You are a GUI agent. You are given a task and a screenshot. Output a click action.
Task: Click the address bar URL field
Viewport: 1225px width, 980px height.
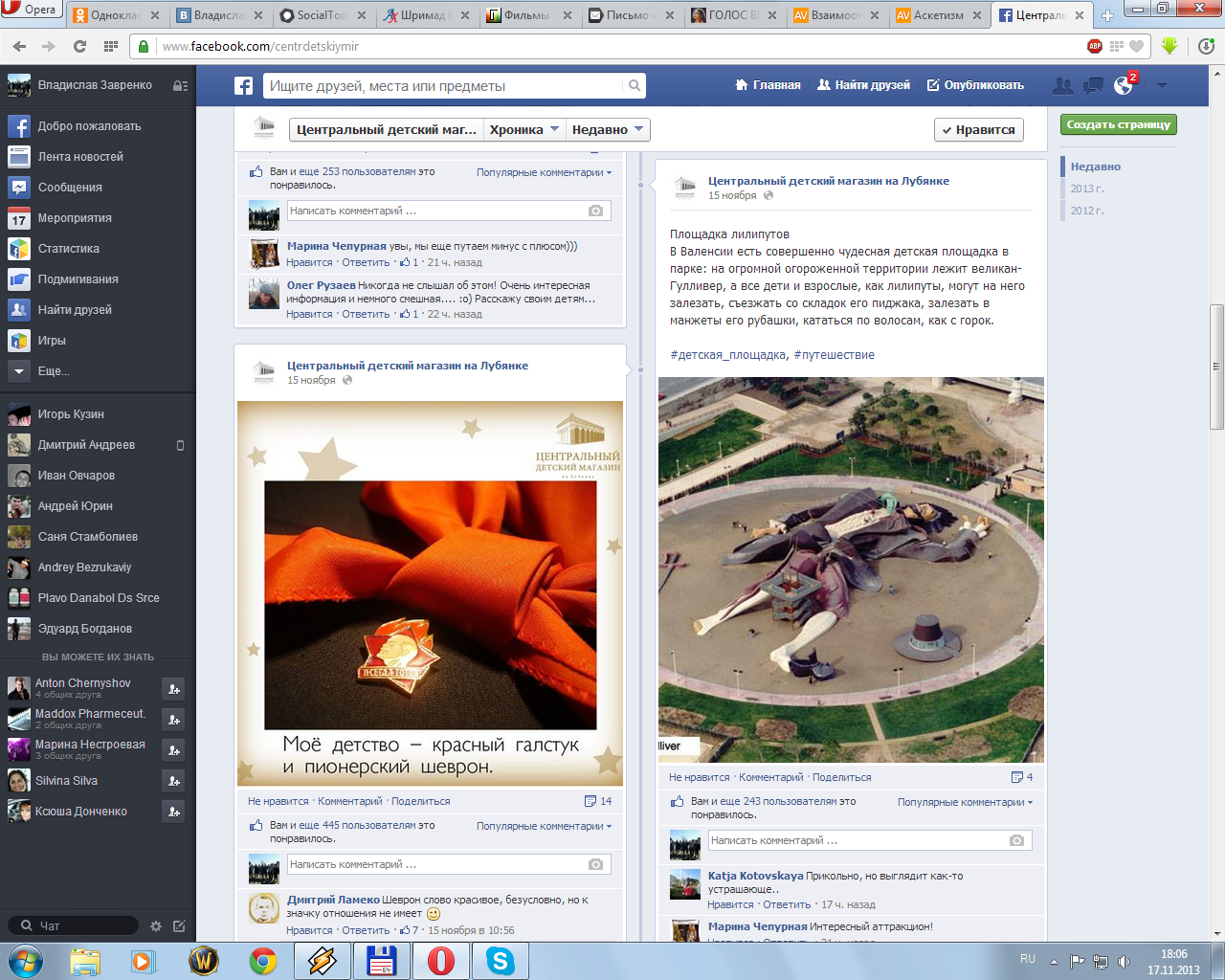click(x=612, y=46)
